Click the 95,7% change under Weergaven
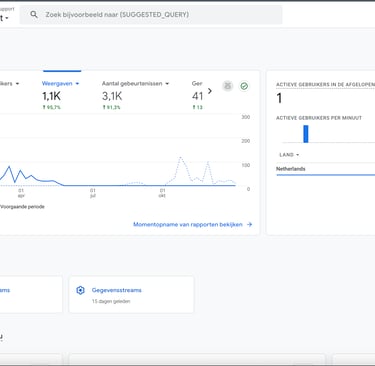The height and width of the screenshot is (366, 375). pyautogui.click(x=51, y=107)
